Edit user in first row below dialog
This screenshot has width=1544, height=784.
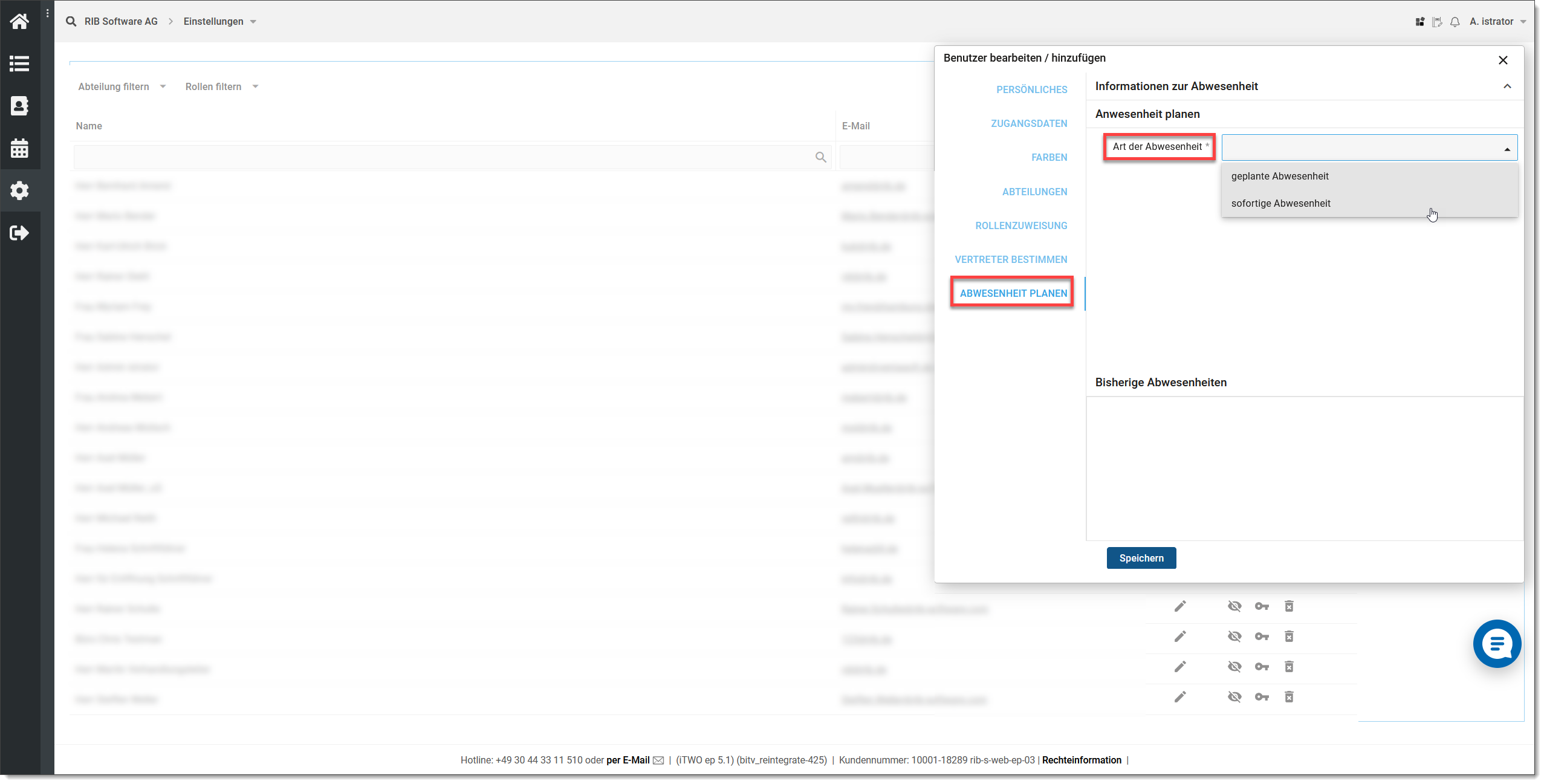tap(1180, 606)
